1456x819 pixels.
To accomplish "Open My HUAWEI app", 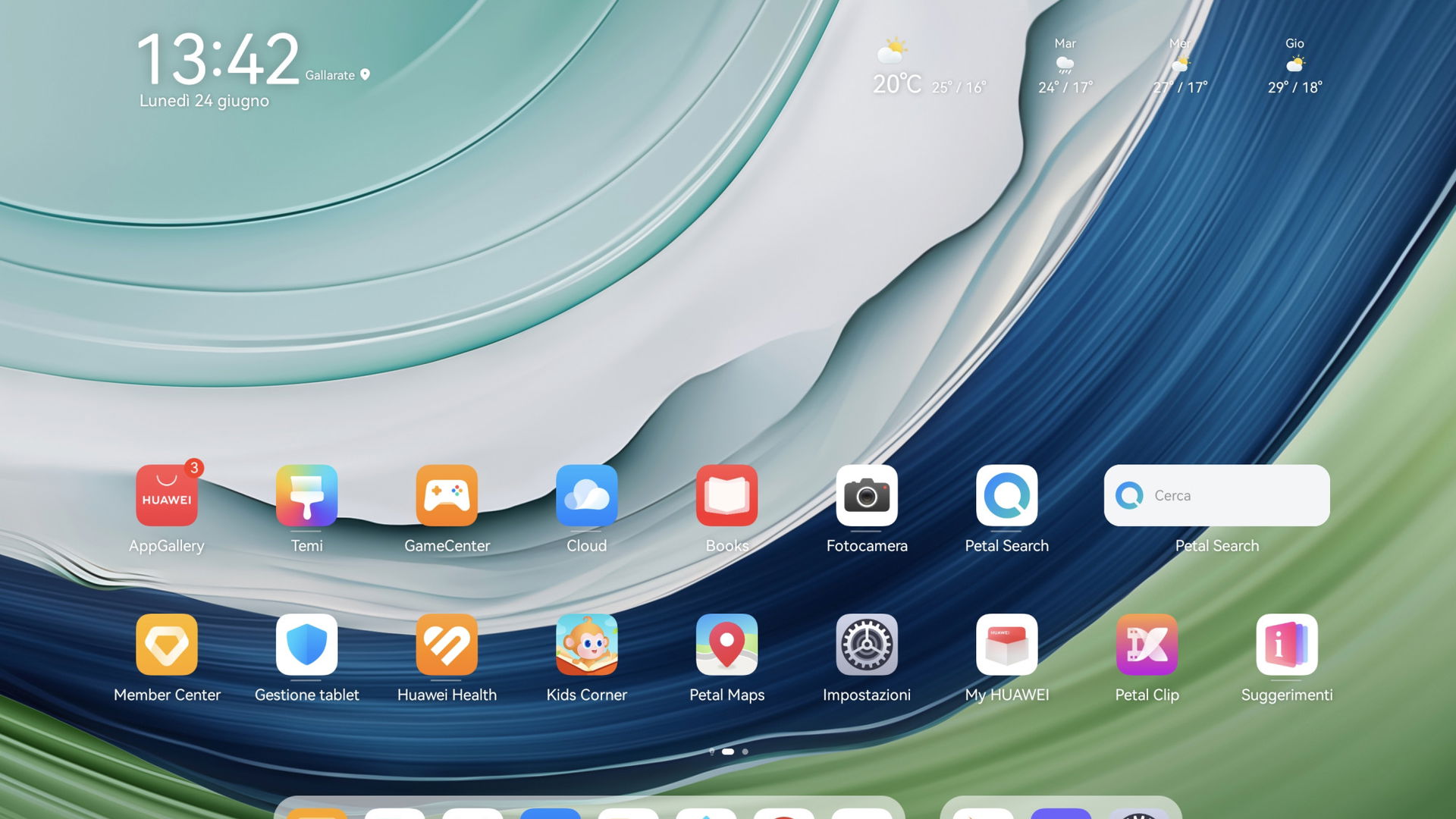I will [1007, 645].
